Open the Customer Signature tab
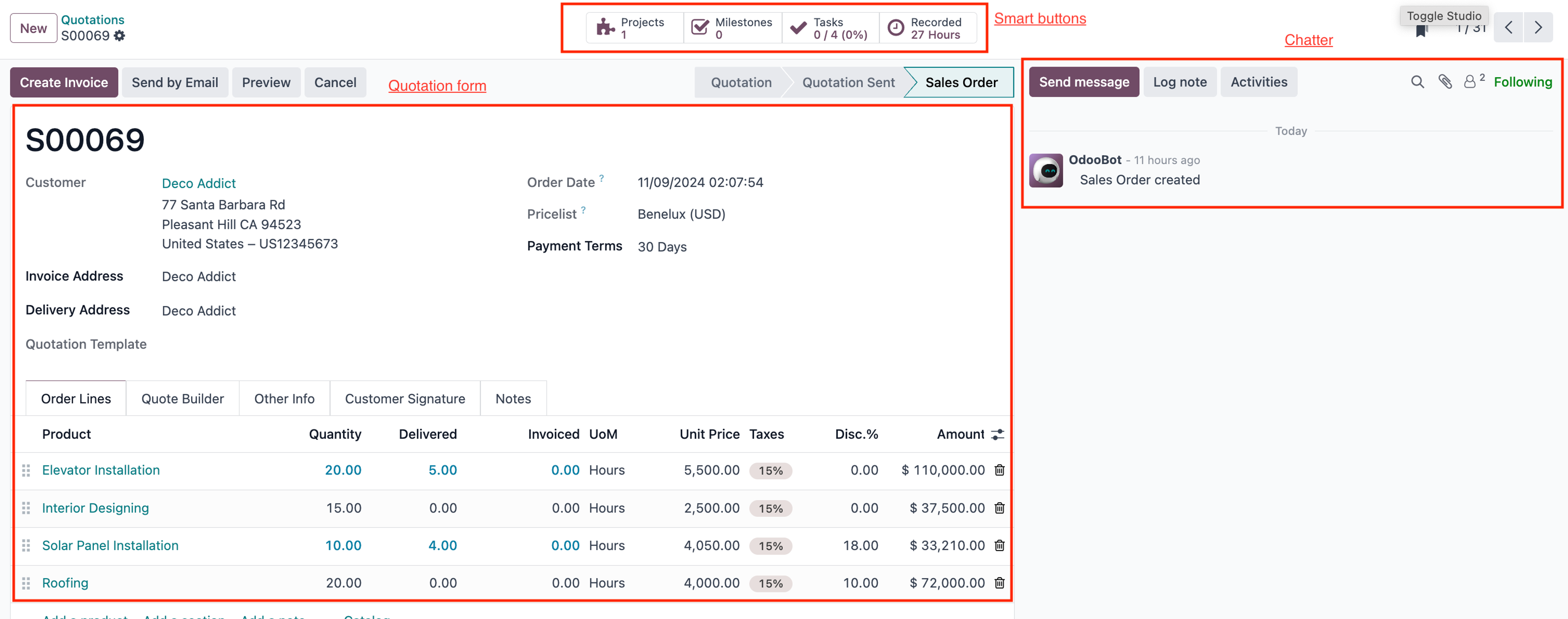Viewport: 1568px width, 619px height. 405,399
